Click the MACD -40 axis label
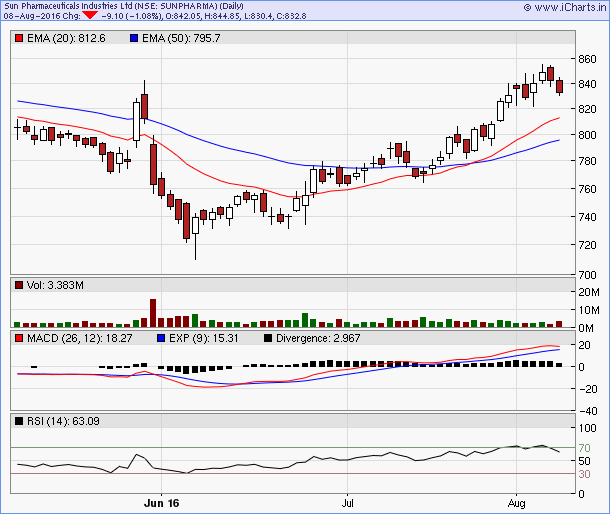 (x=587, y=411)
